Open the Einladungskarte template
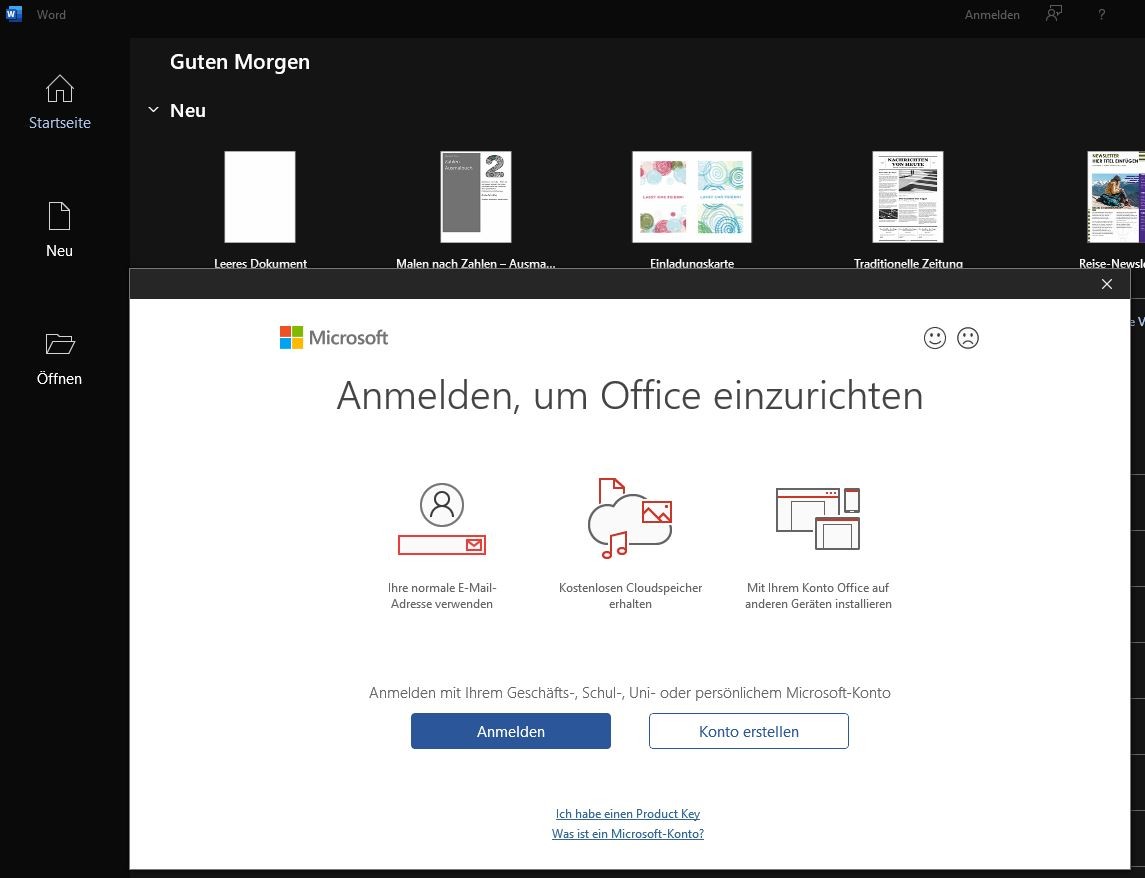This screenshot has height=878, width=1145. coord(691,197)
